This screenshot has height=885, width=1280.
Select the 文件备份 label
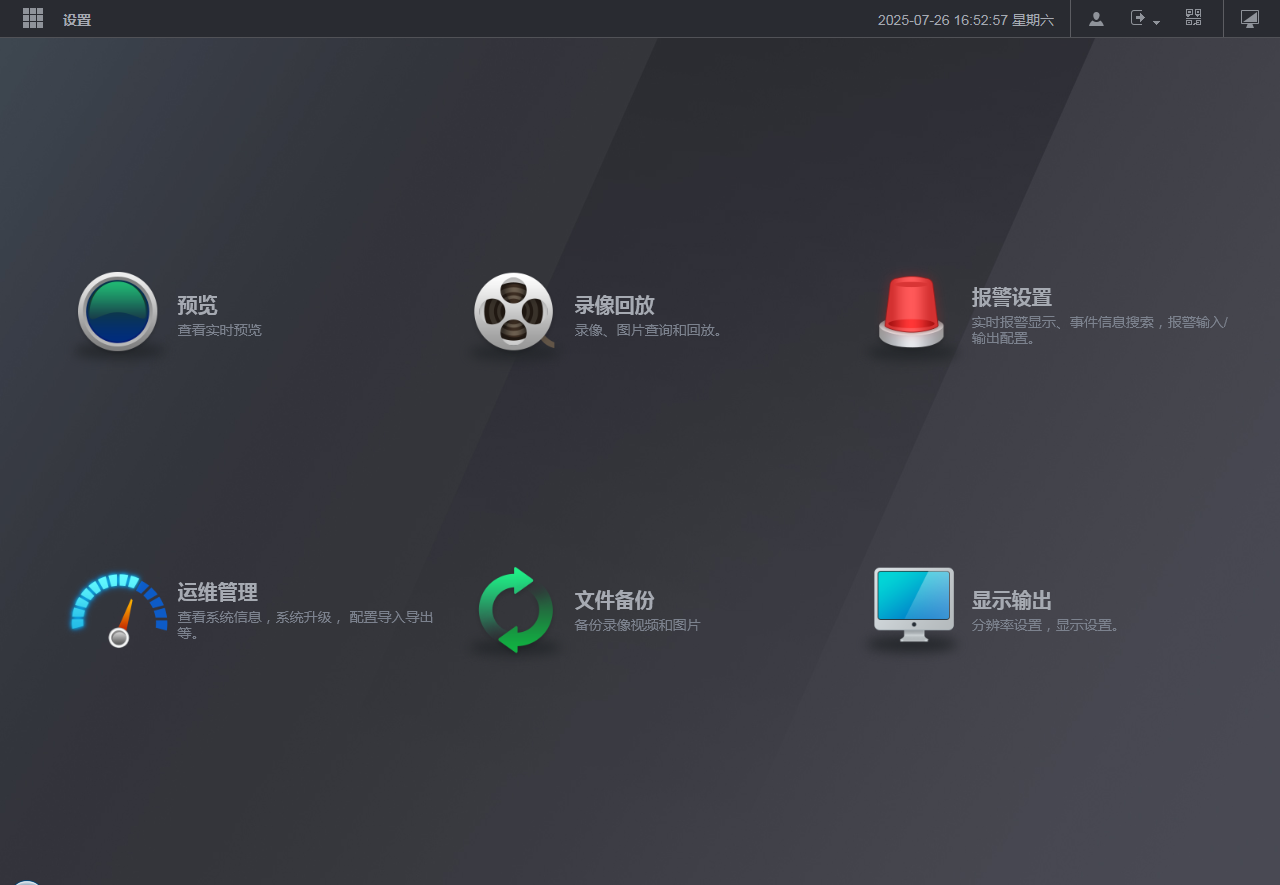[614, 600]
